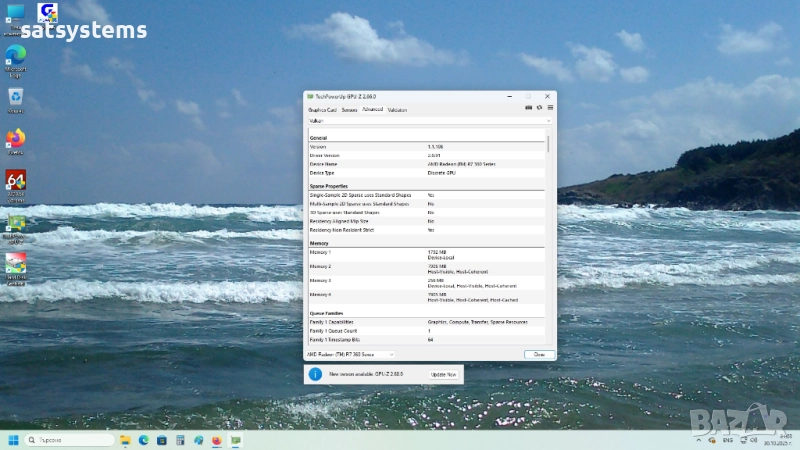
Task: Open the GPU-Z hamburger menu icon
Action: click(550, 108)
